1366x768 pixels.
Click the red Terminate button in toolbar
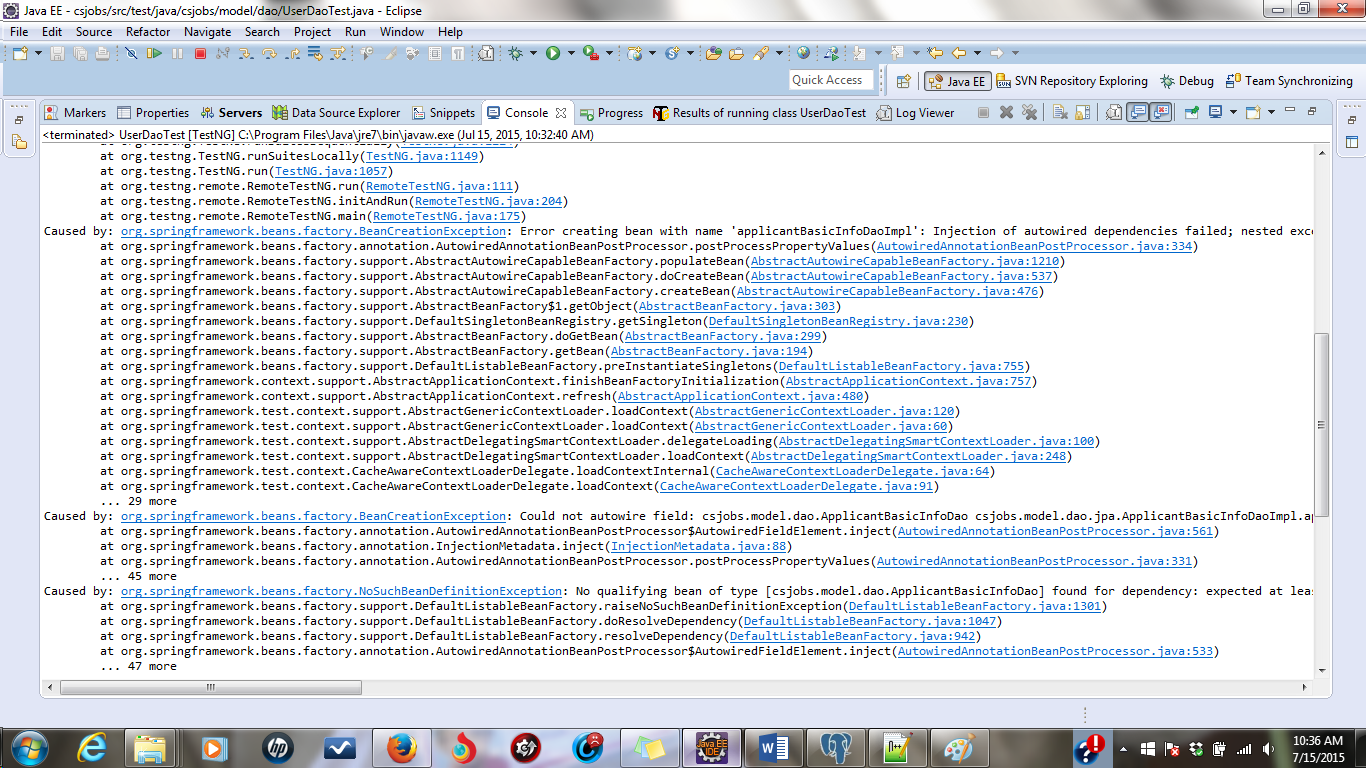tap(200, 53)
